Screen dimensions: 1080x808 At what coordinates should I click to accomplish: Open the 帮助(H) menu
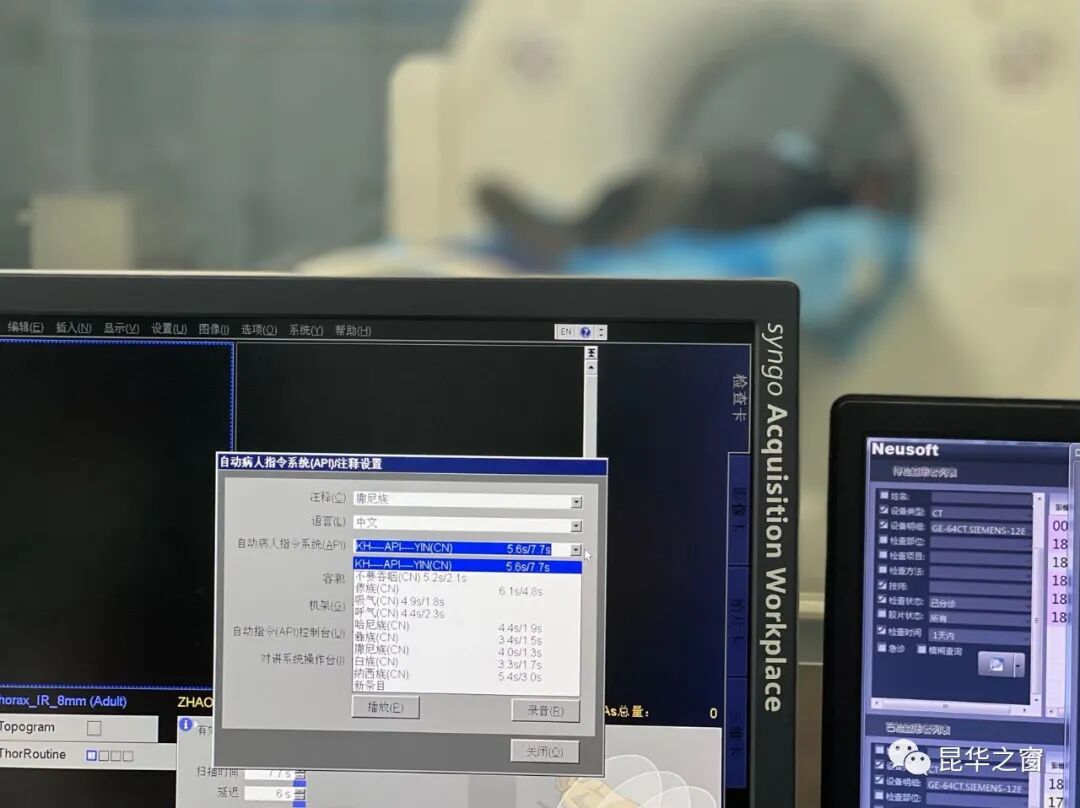click(353, 331)
